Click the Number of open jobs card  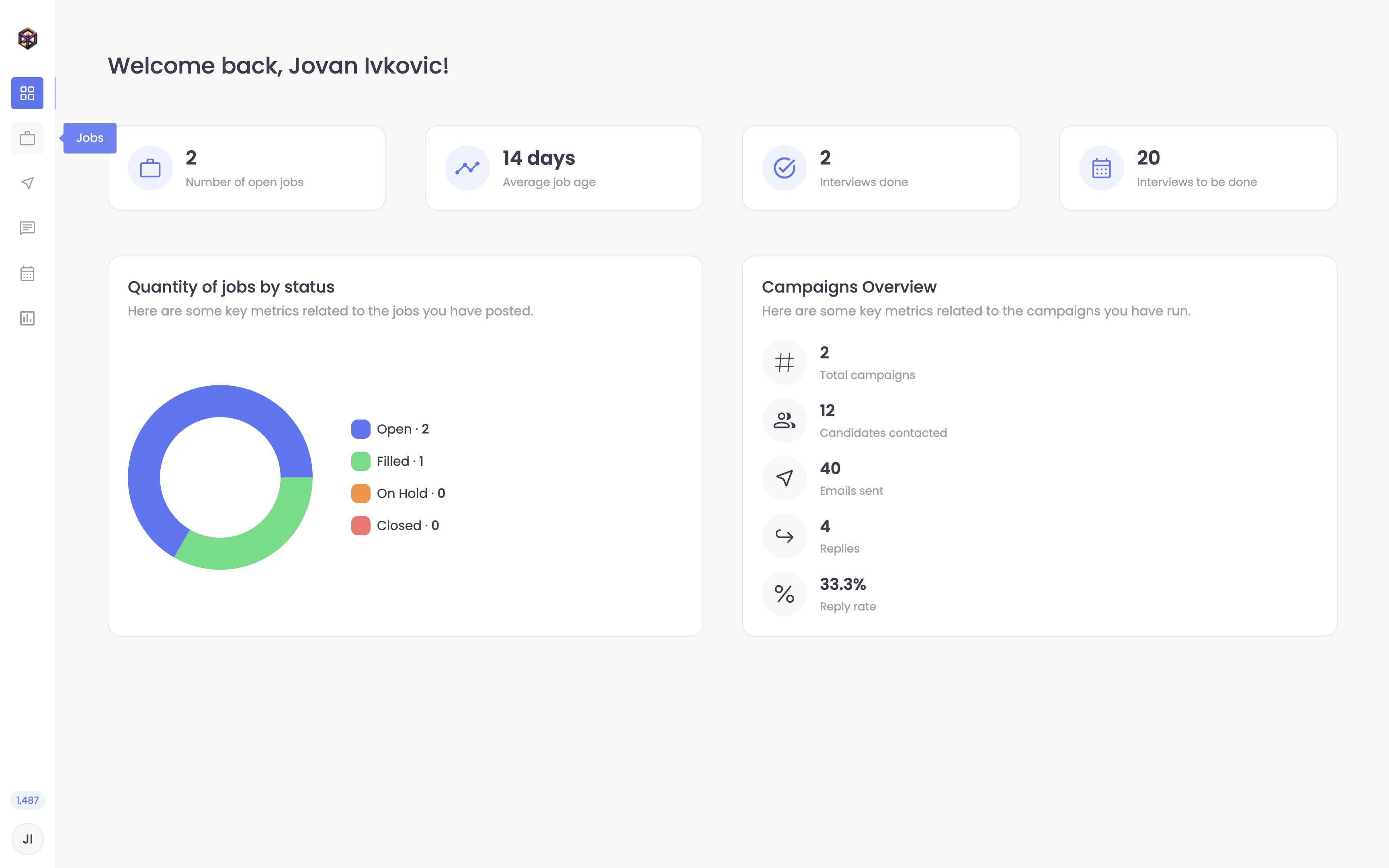(x=247, y=168)
